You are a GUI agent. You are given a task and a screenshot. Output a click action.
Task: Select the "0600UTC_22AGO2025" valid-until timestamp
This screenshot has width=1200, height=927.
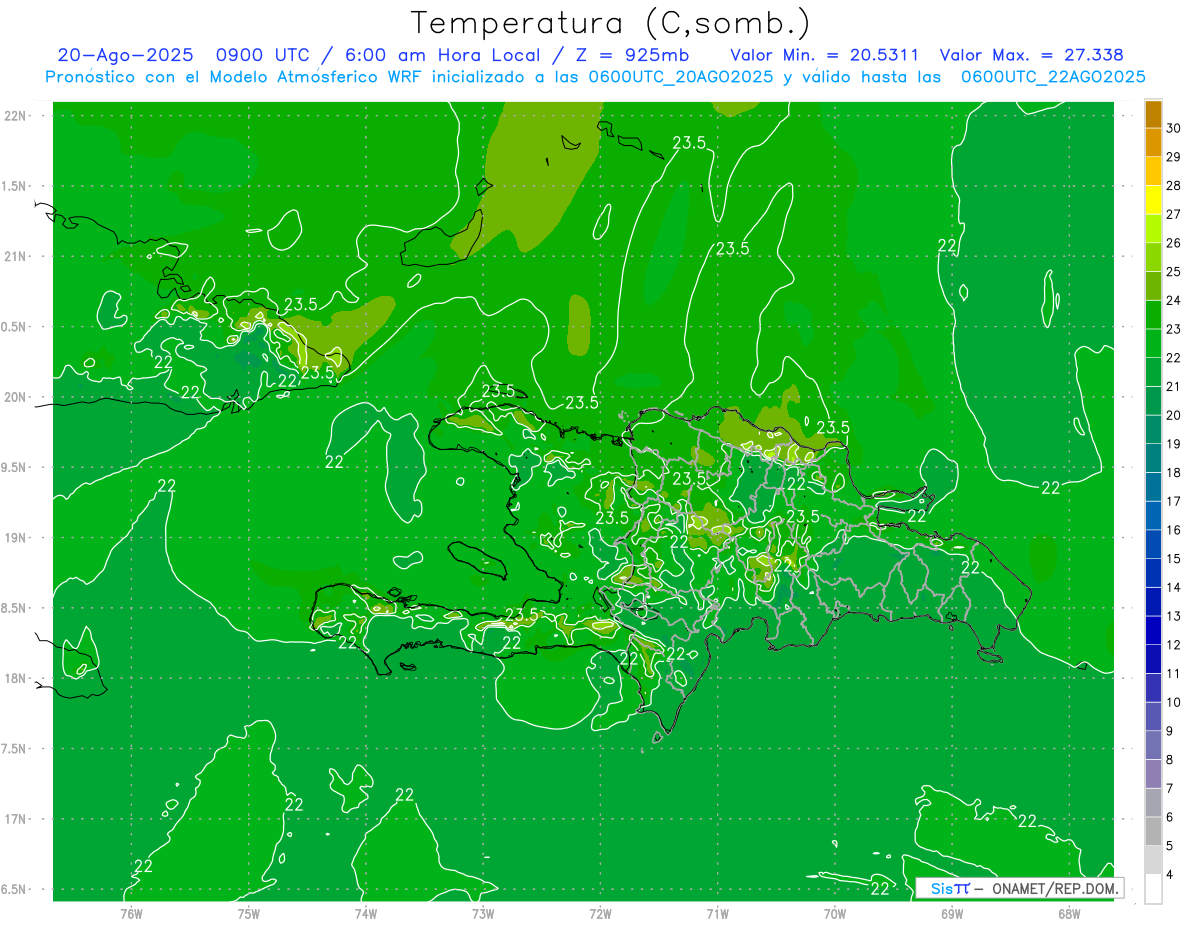[1053, 77]
